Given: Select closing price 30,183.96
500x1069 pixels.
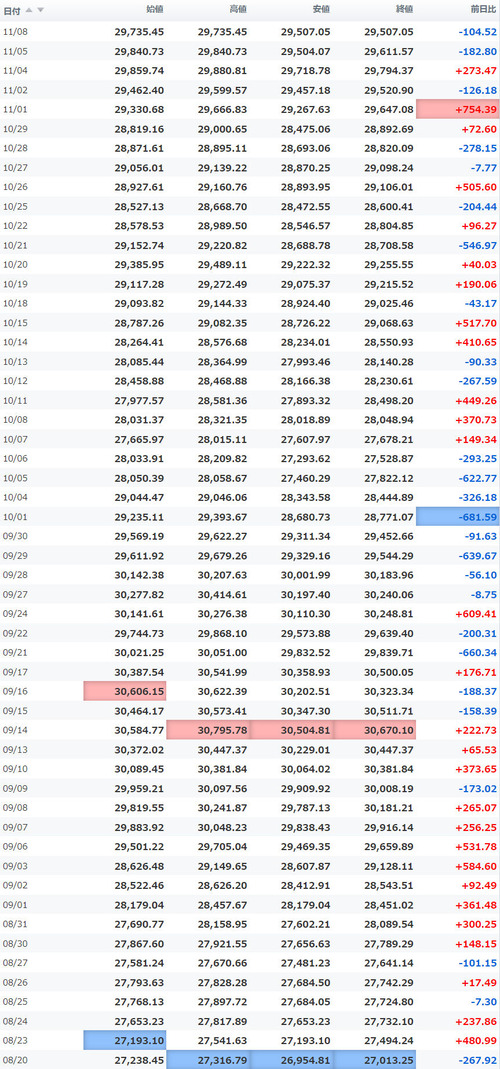Looking at the screenshot, I should pos(389,575).
